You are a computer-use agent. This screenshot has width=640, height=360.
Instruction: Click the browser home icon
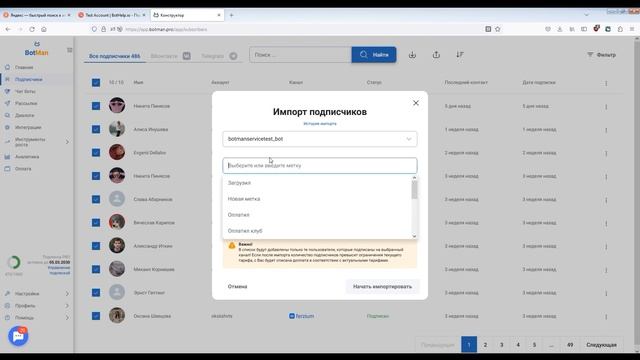tap(44, 29)
